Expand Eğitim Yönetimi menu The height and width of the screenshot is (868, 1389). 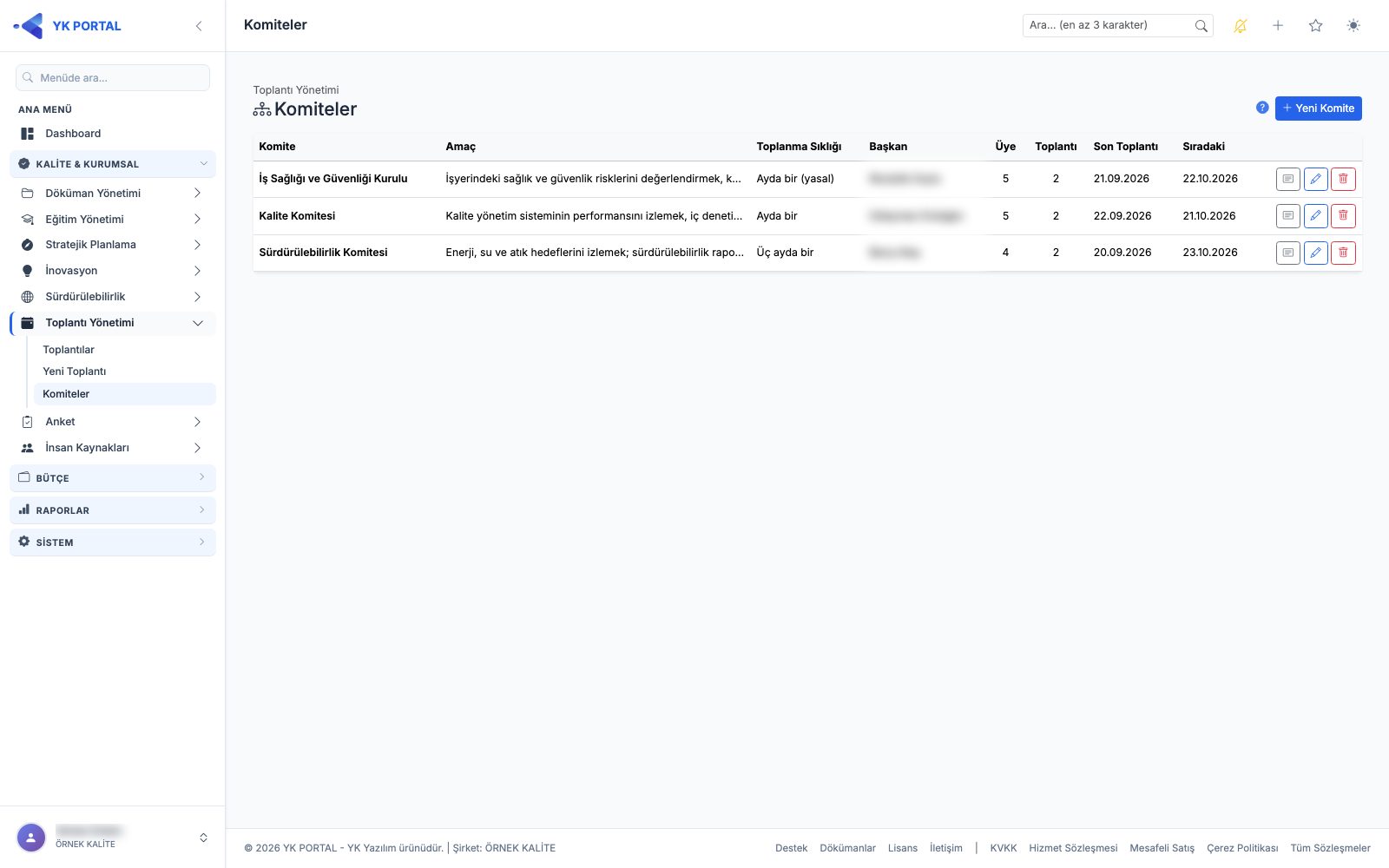(113, 220)
